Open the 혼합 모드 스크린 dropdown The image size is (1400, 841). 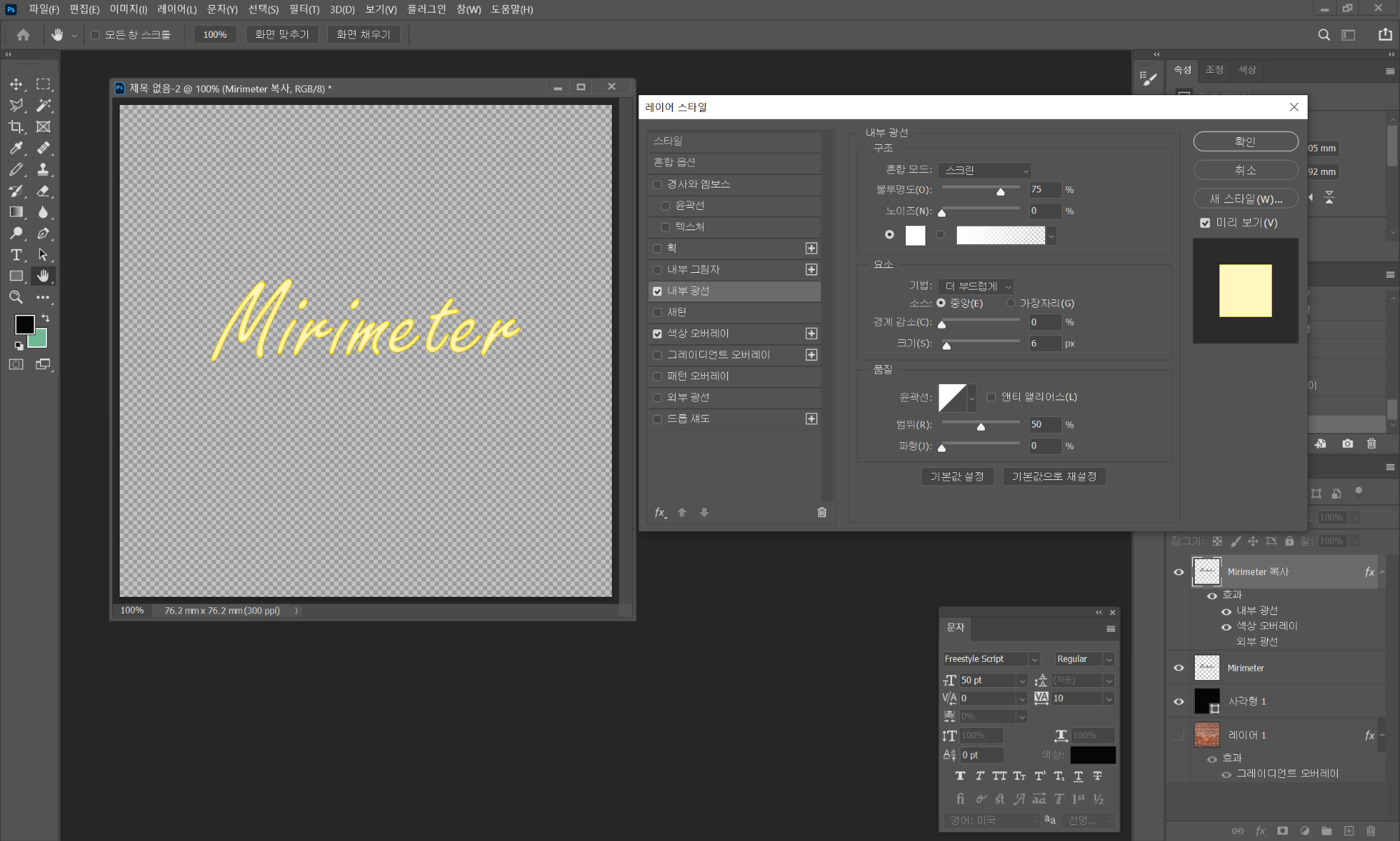click(985, 170)
